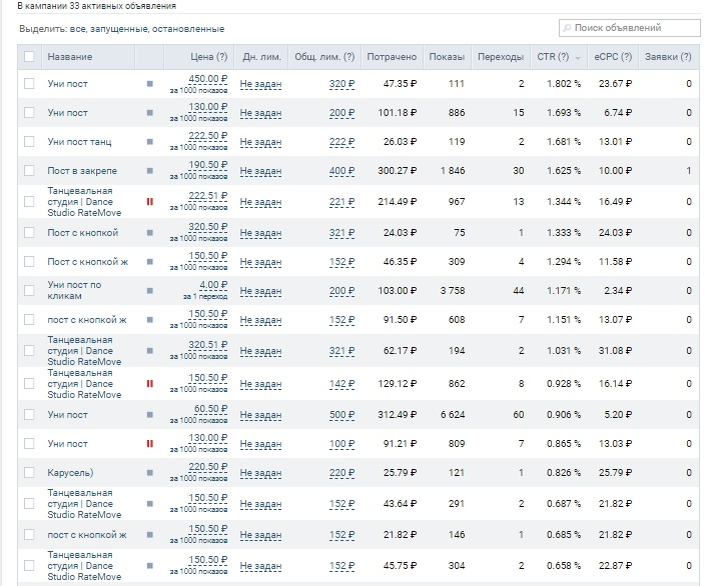Edit the 400 ₽ total limit
The height and width of the screenshot is (586, 705).
coord(342,171)
